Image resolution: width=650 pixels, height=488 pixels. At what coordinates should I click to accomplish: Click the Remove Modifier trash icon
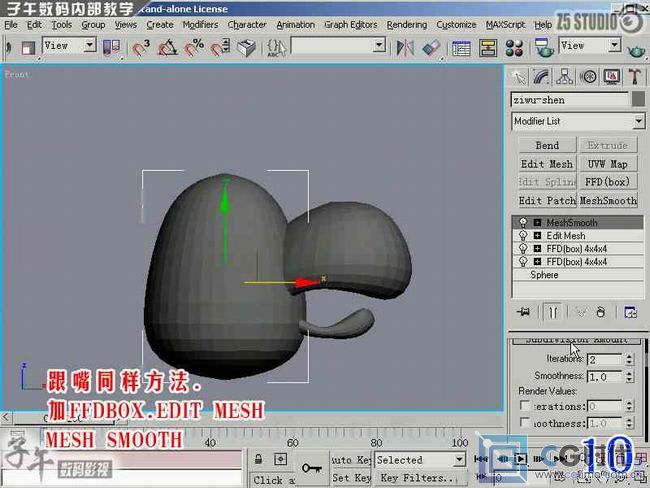[601, 312]
